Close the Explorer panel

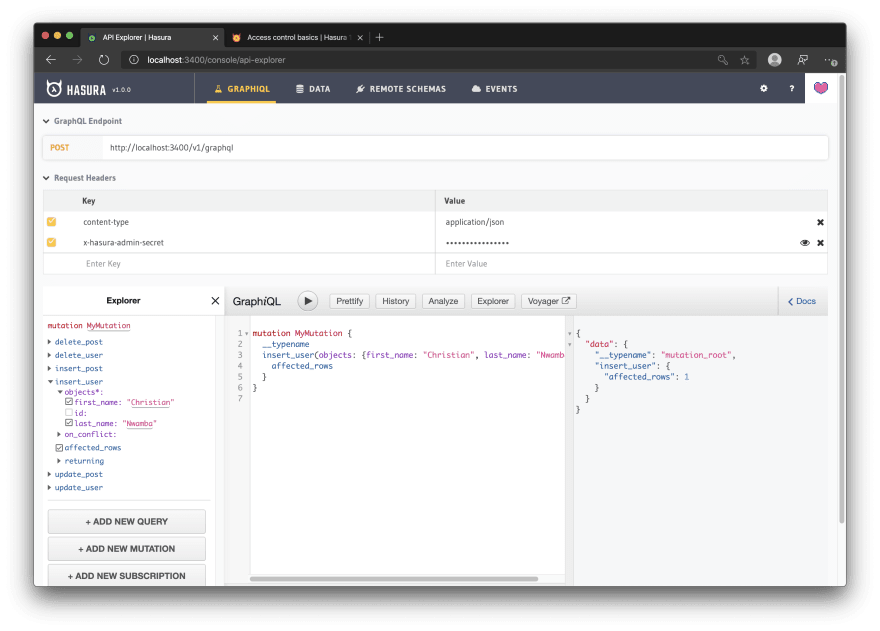(x=215, y=301)
